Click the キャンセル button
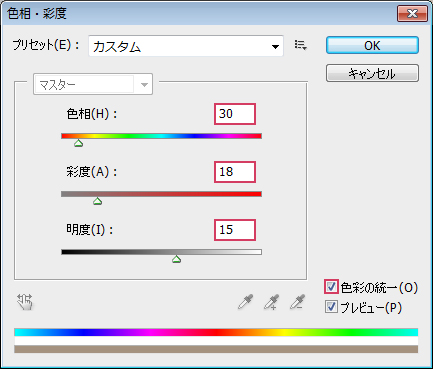Screen dimensions: 433x369 tap(372, 73)
